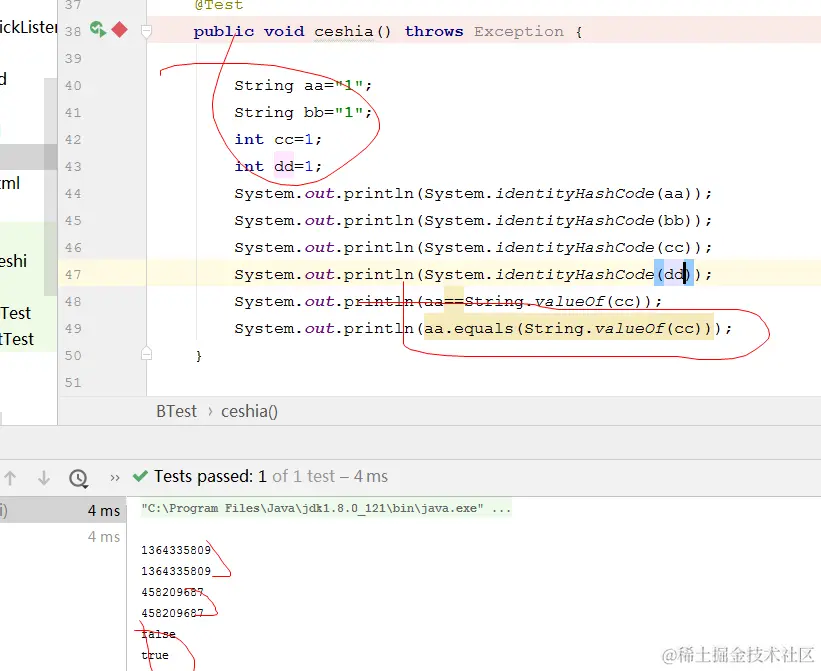Click the first 458209687 console output line
821x671 pixels.
172,592
